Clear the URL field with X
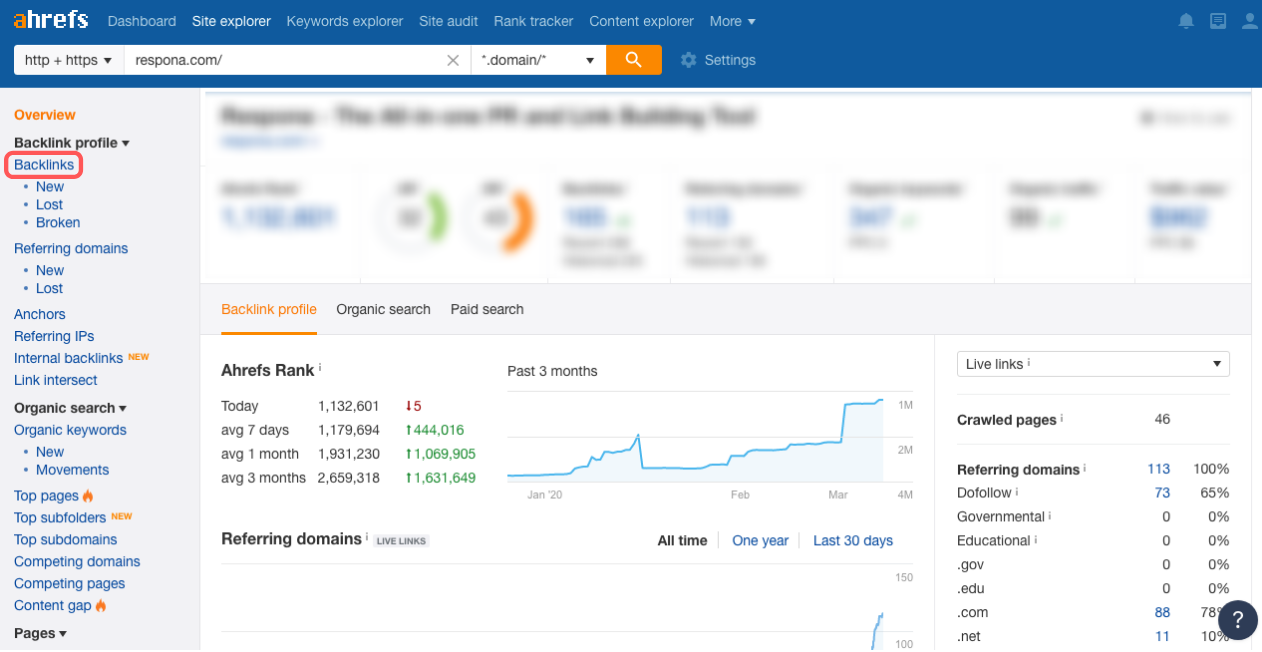This screenshot has width=1262, height=652. click(x=453, y=60)
